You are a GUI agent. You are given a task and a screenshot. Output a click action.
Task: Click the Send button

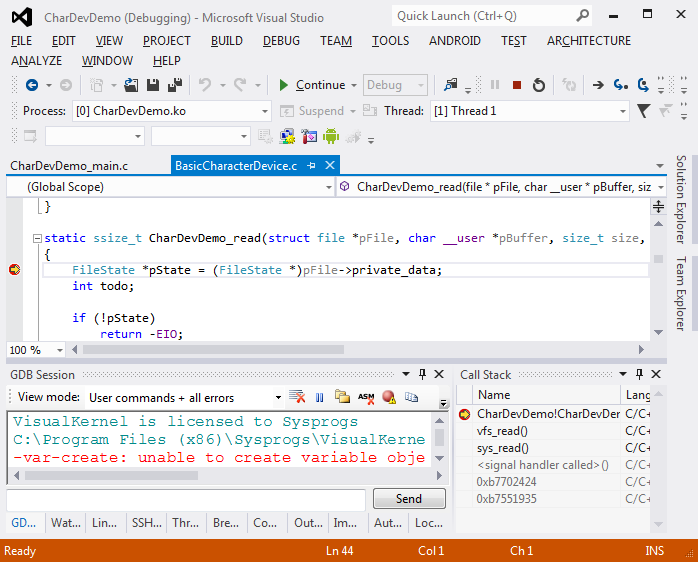coord(409,499)
